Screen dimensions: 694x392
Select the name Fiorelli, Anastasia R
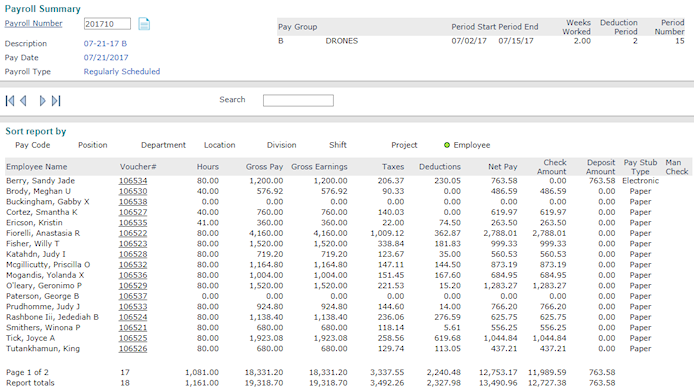tap(43, 233)
